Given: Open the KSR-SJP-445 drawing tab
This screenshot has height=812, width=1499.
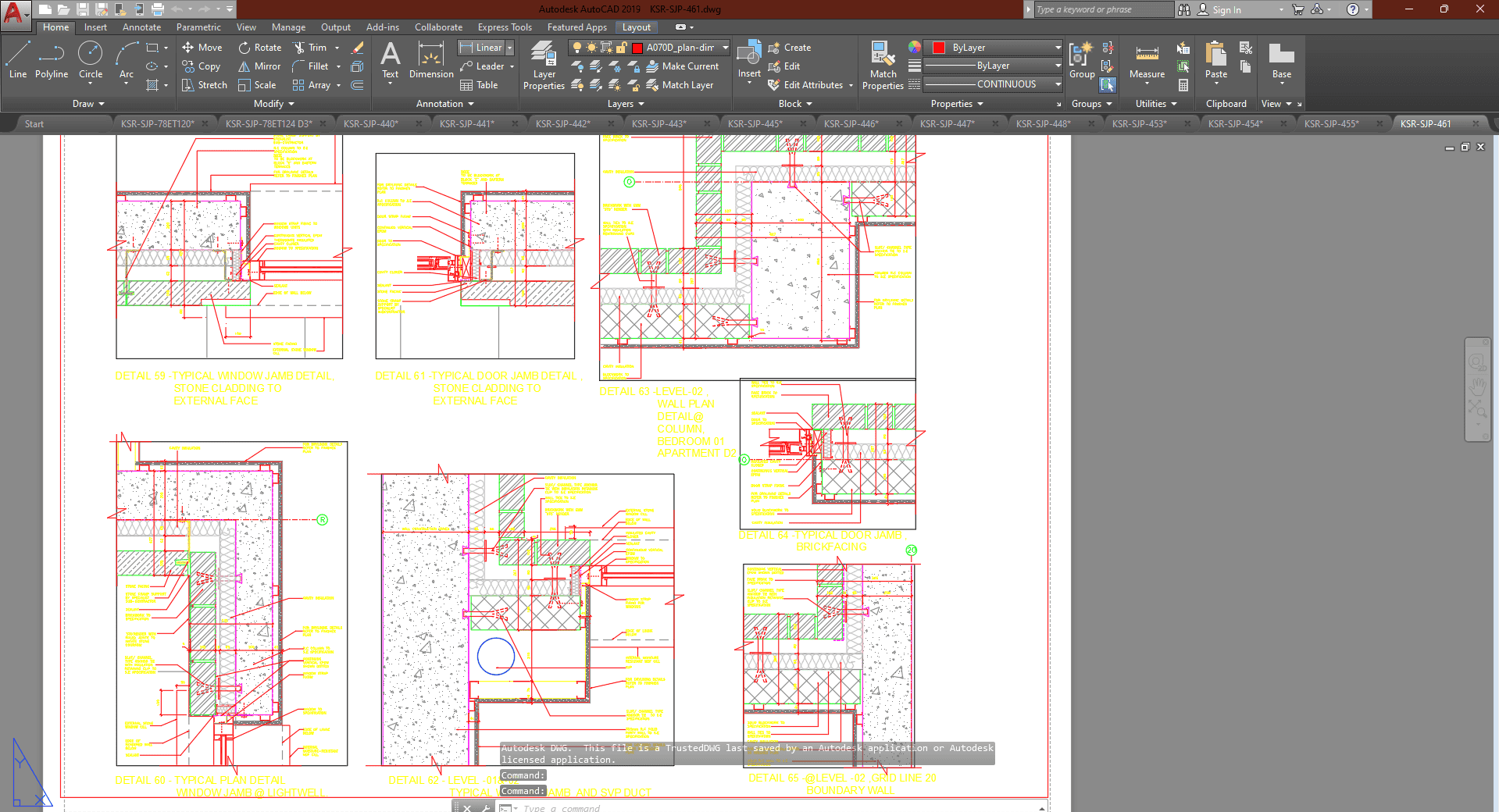Looking at the screenshot, I should (x=755, y=124).
